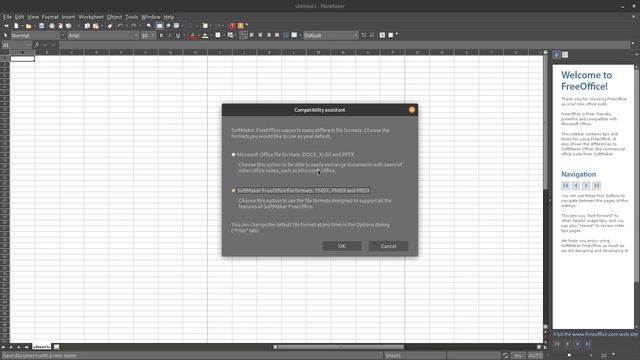Click the paste icon in toolbar
Screen dimensions: 640x360
coord(96,26)
